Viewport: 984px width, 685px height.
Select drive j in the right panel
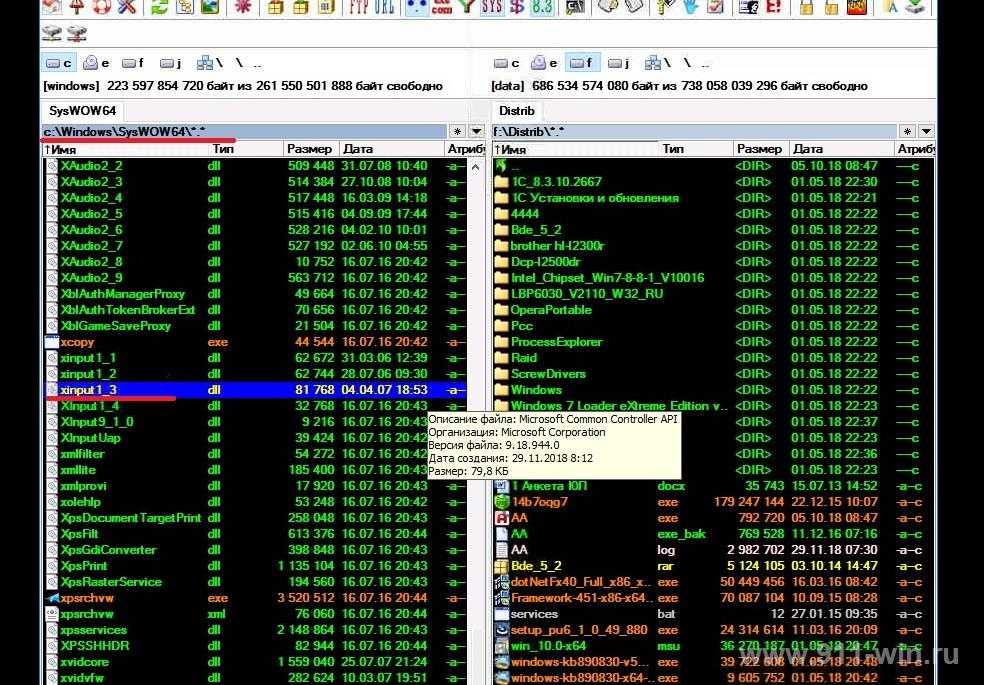tap(619, 63)
